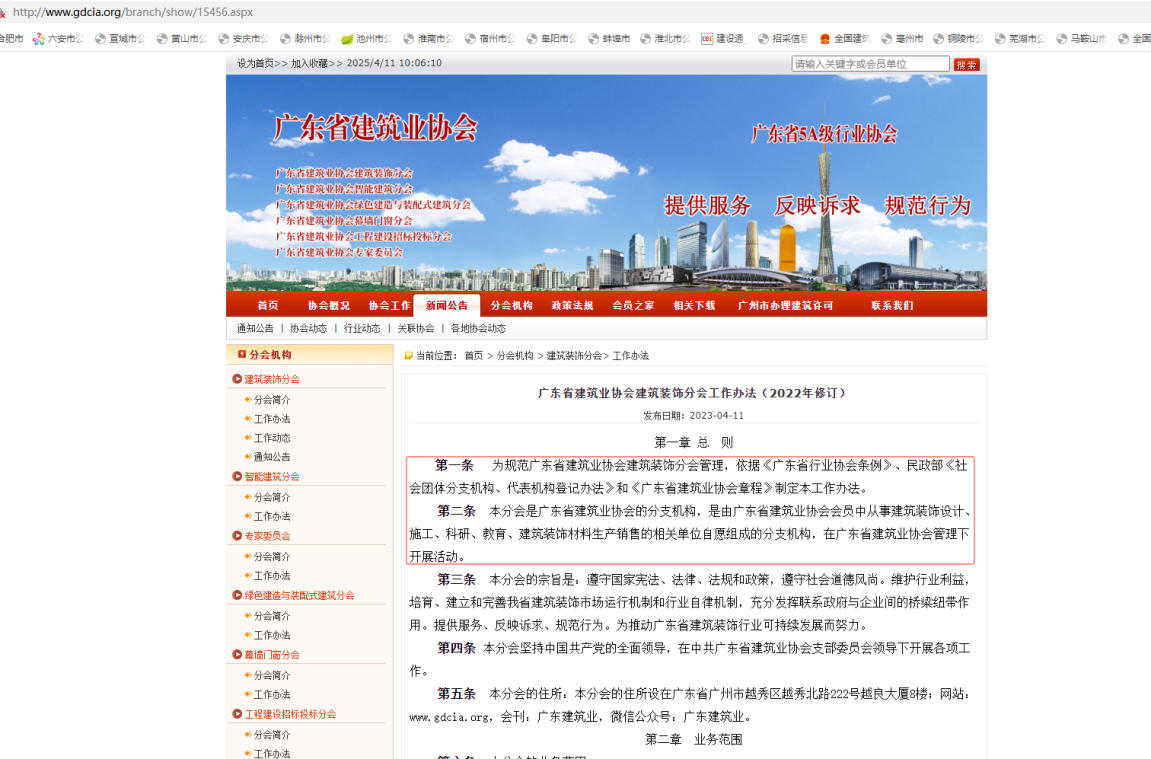Expand the 绿色建造与装配式建筑分会 section
Screen dimensions: 1151x759
299,595
